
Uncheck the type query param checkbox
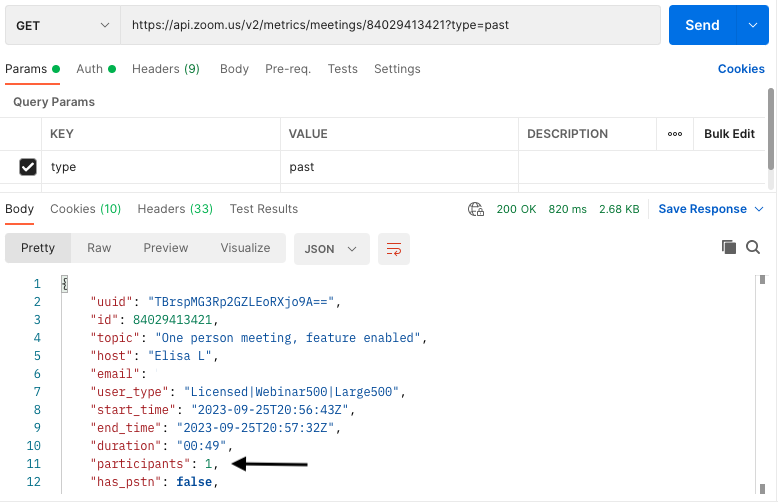tap(28, 167)
